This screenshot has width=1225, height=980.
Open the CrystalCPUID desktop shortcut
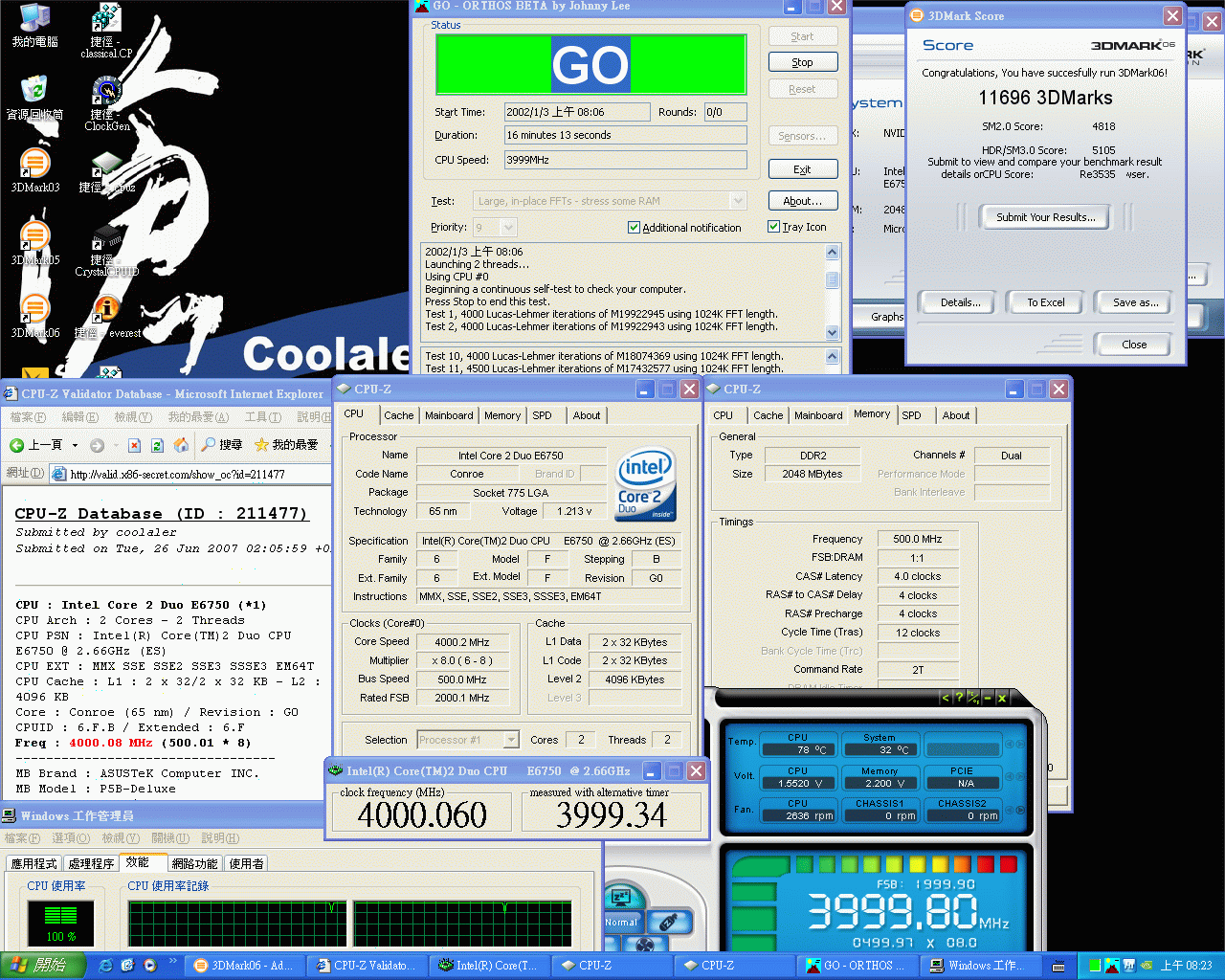107,249
